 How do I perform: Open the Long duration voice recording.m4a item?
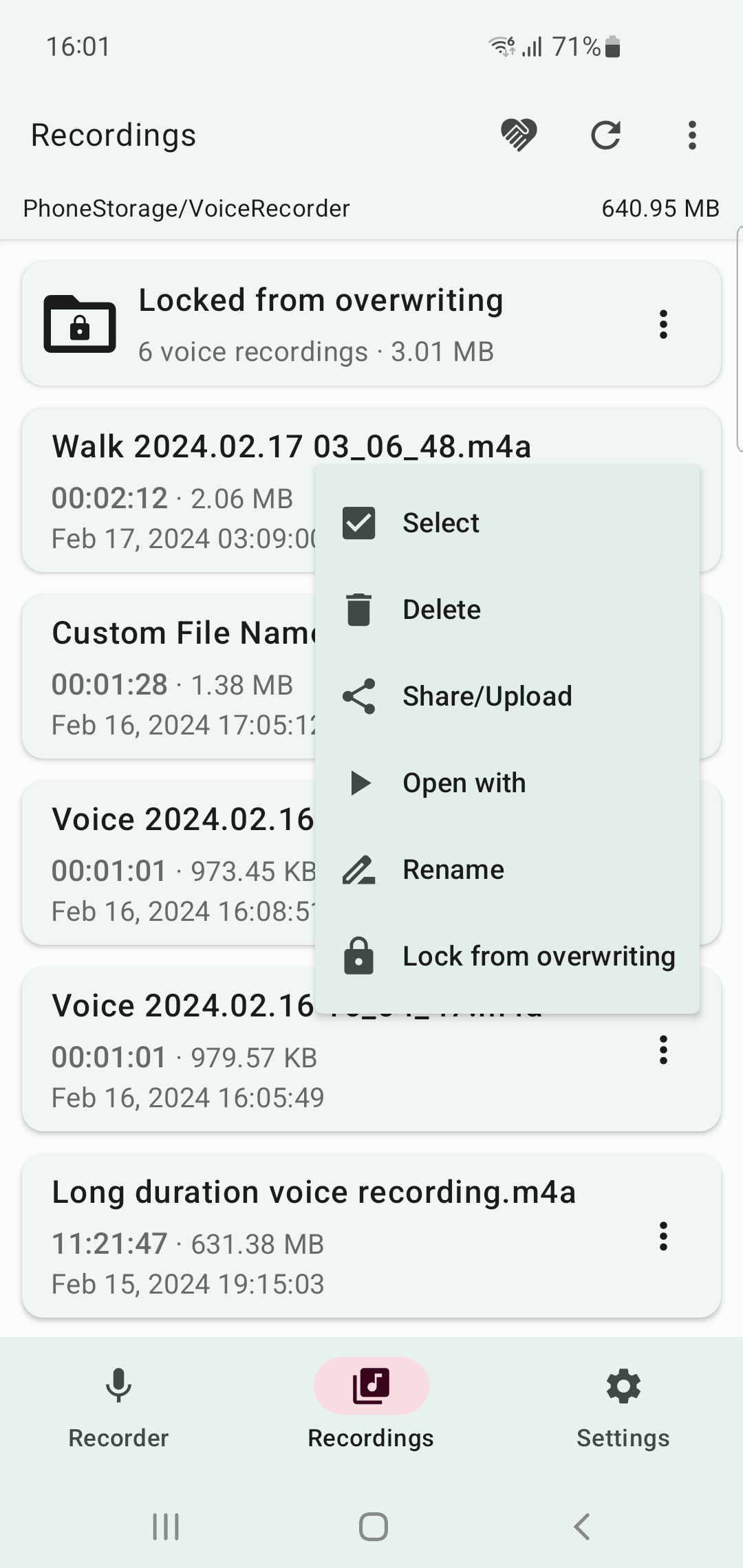tap(314, 1193)
